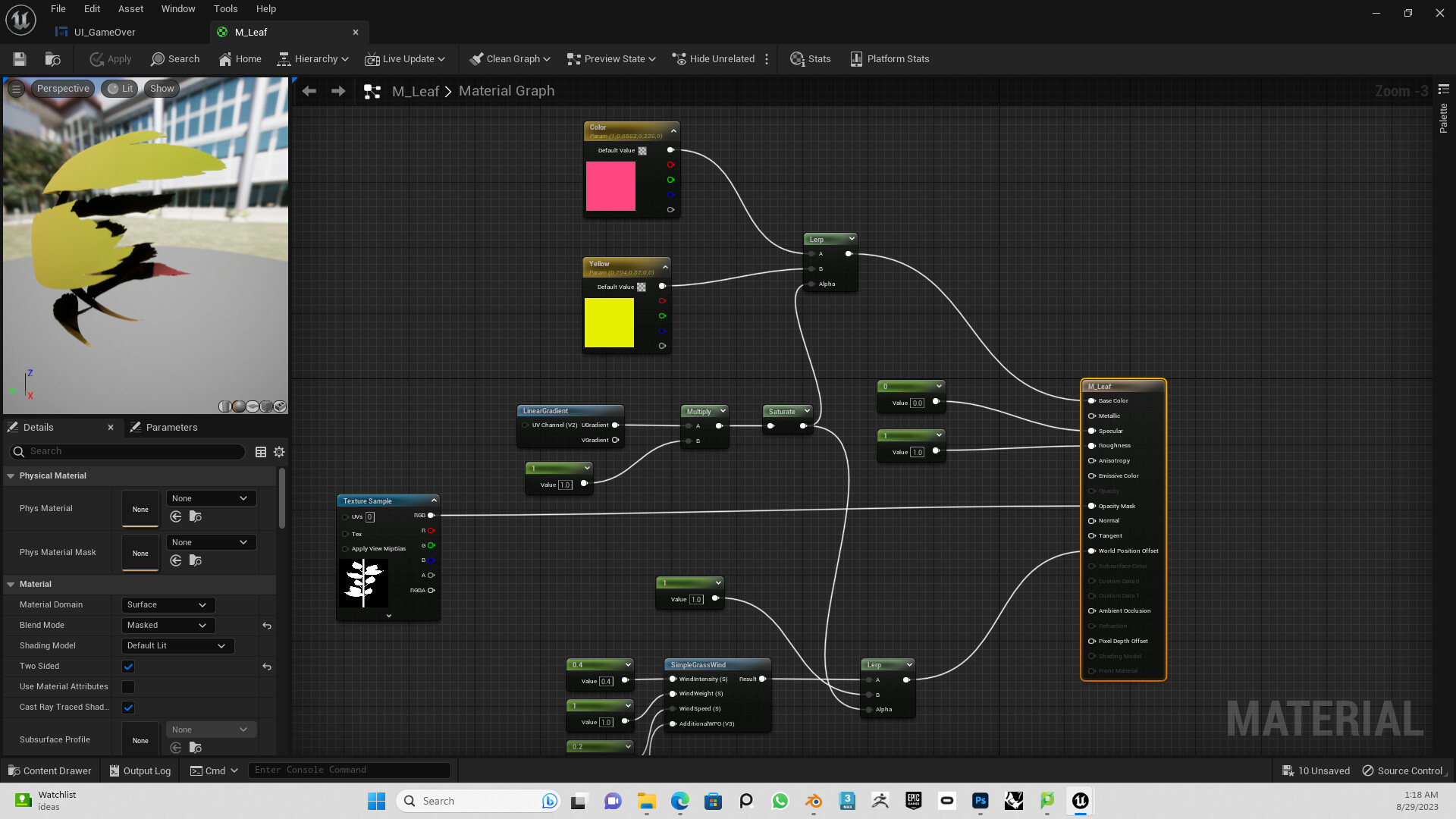Enable Use Material Attributes checkbox
Image resolution: width=1456 pixels, height=819 pixels.
[128, 687]
